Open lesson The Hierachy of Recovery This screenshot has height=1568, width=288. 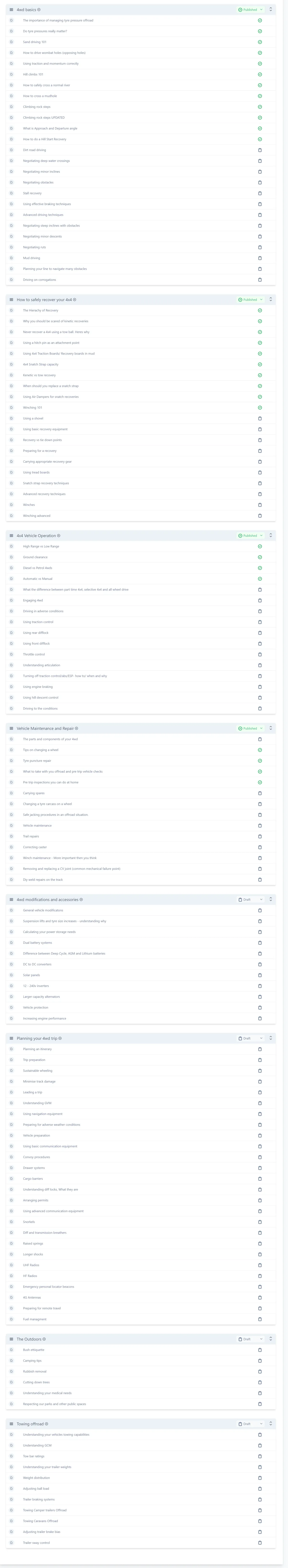41,310
